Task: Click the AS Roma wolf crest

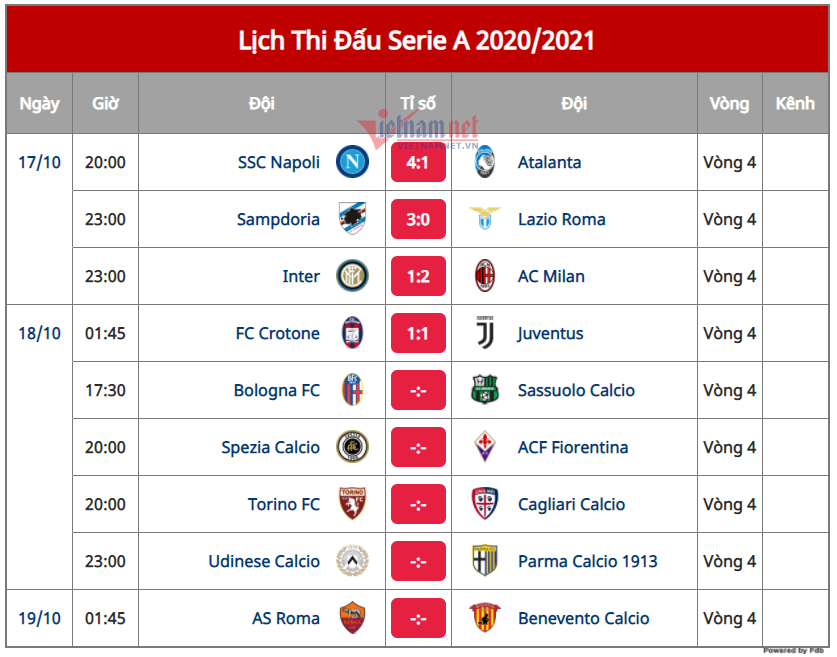Action: (x=352, y=618)
